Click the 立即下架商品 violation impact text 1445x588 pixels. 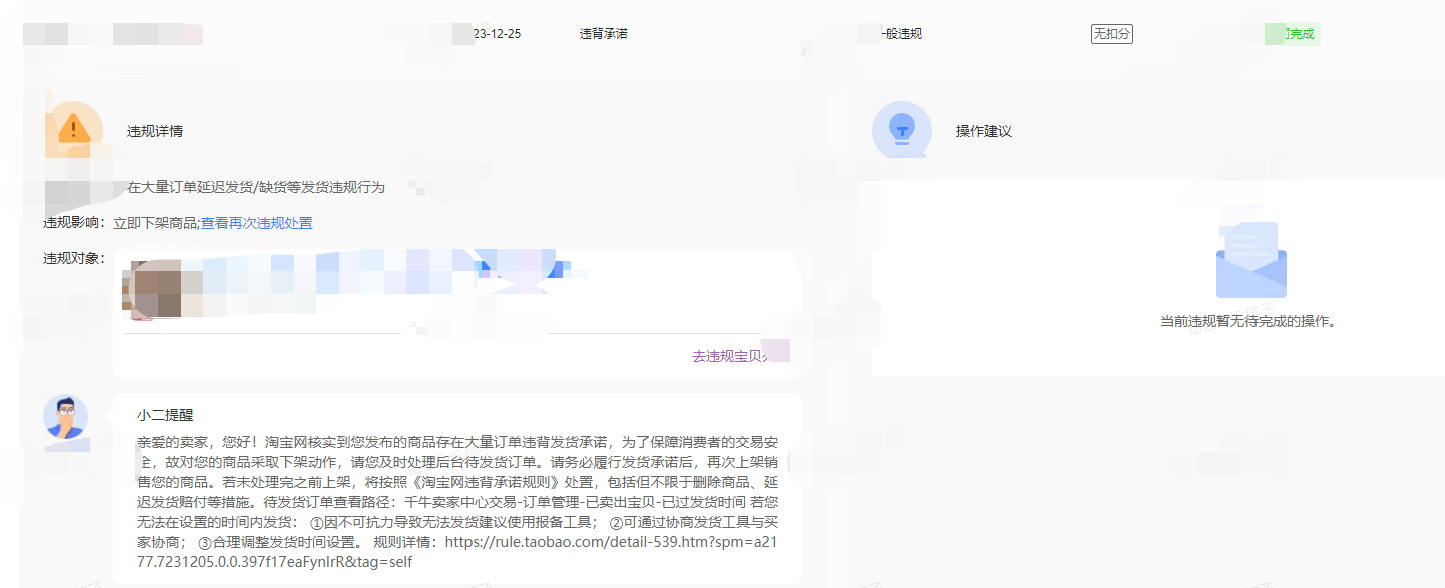coord(154,222)
